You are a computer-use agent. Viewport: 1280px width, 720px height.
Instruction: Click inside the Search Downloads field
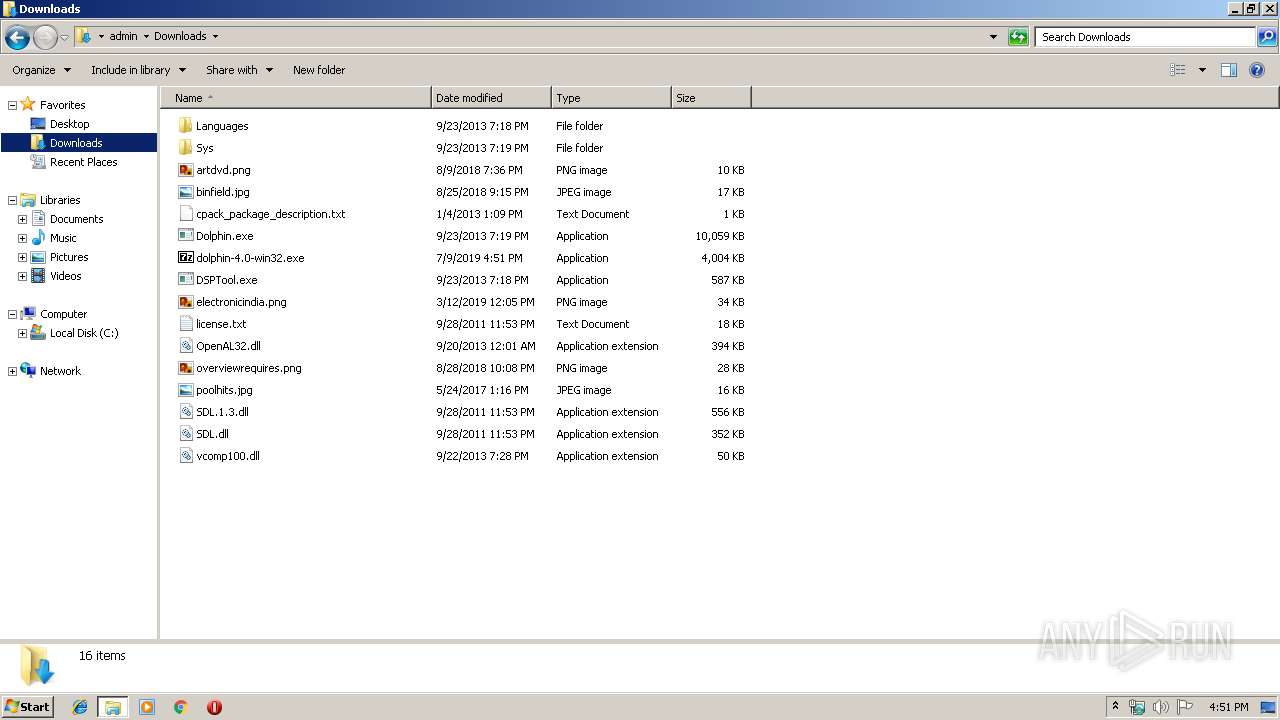point(1145,37)
